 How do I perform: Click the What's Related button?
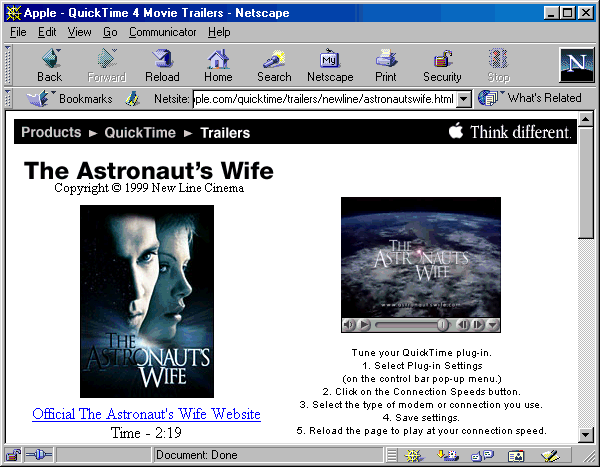tap(532, 98)
